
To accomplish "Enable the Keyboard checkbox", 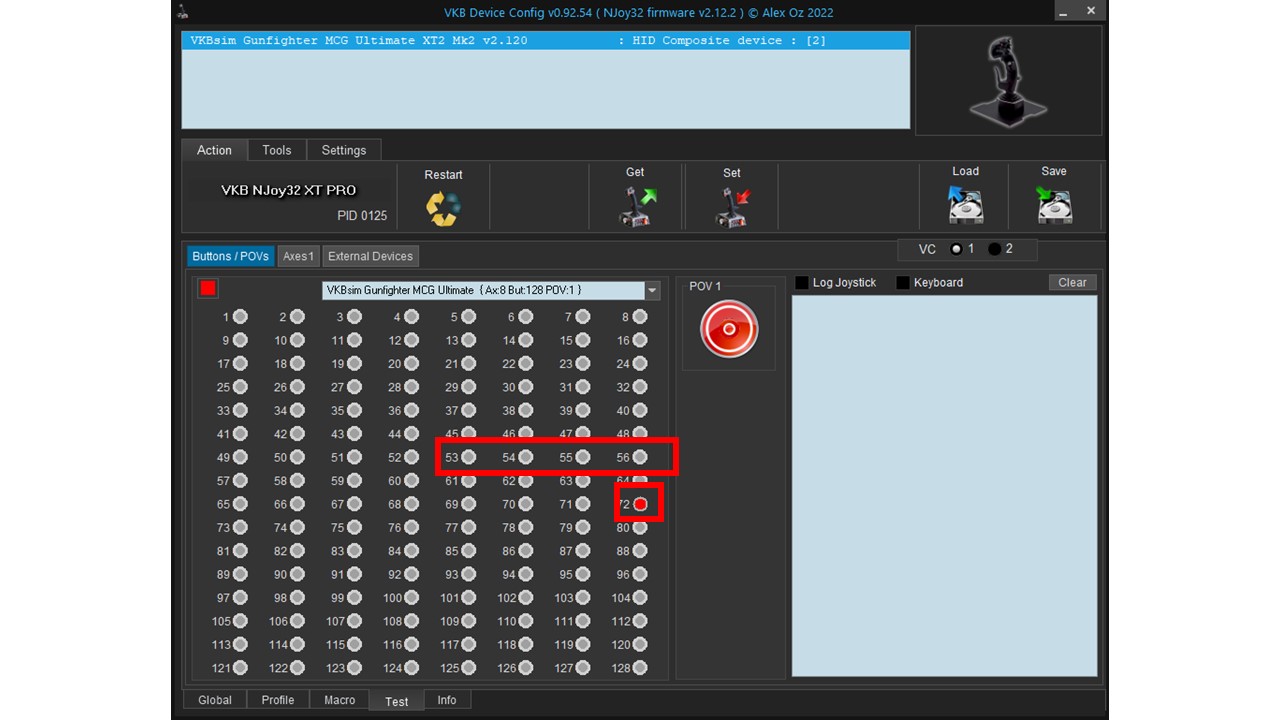I will tap(903, 283).
